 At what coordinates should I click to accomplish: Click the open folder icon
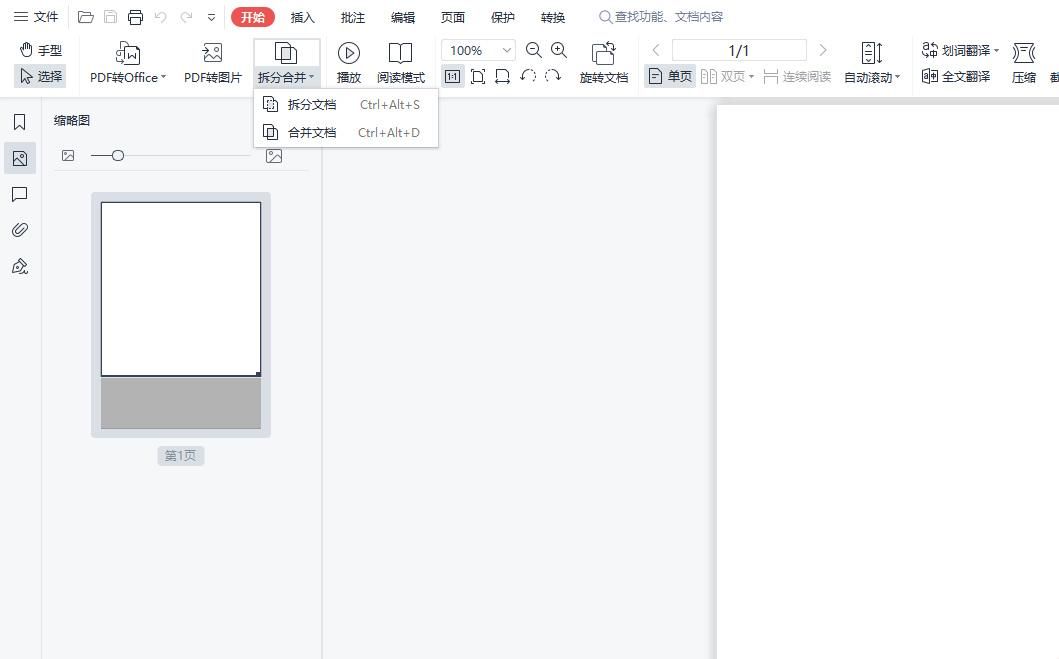pyautogui.click(x=85, y=17)
